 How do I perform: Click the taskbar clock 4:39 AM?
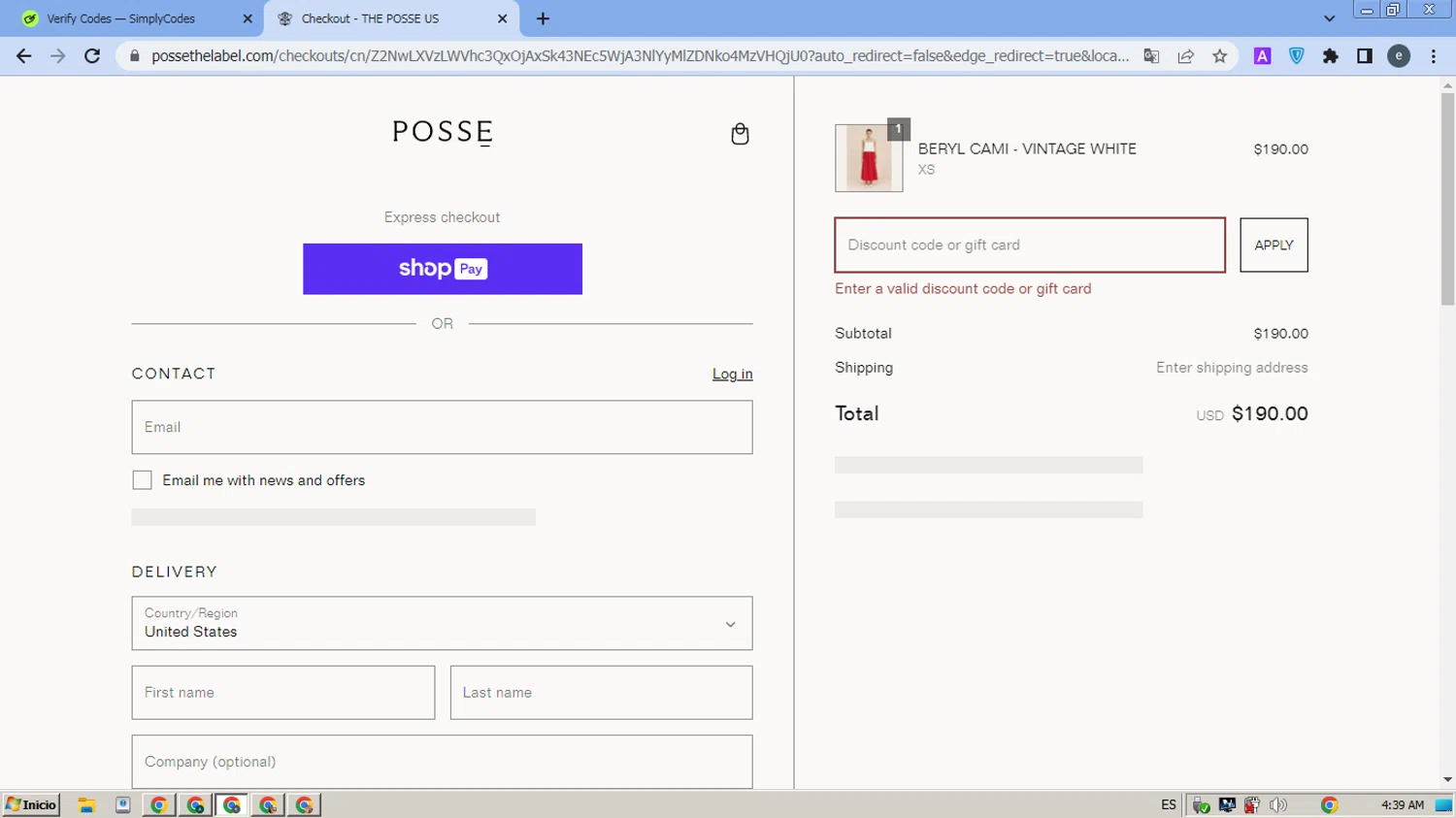[x=1402, y=804]
